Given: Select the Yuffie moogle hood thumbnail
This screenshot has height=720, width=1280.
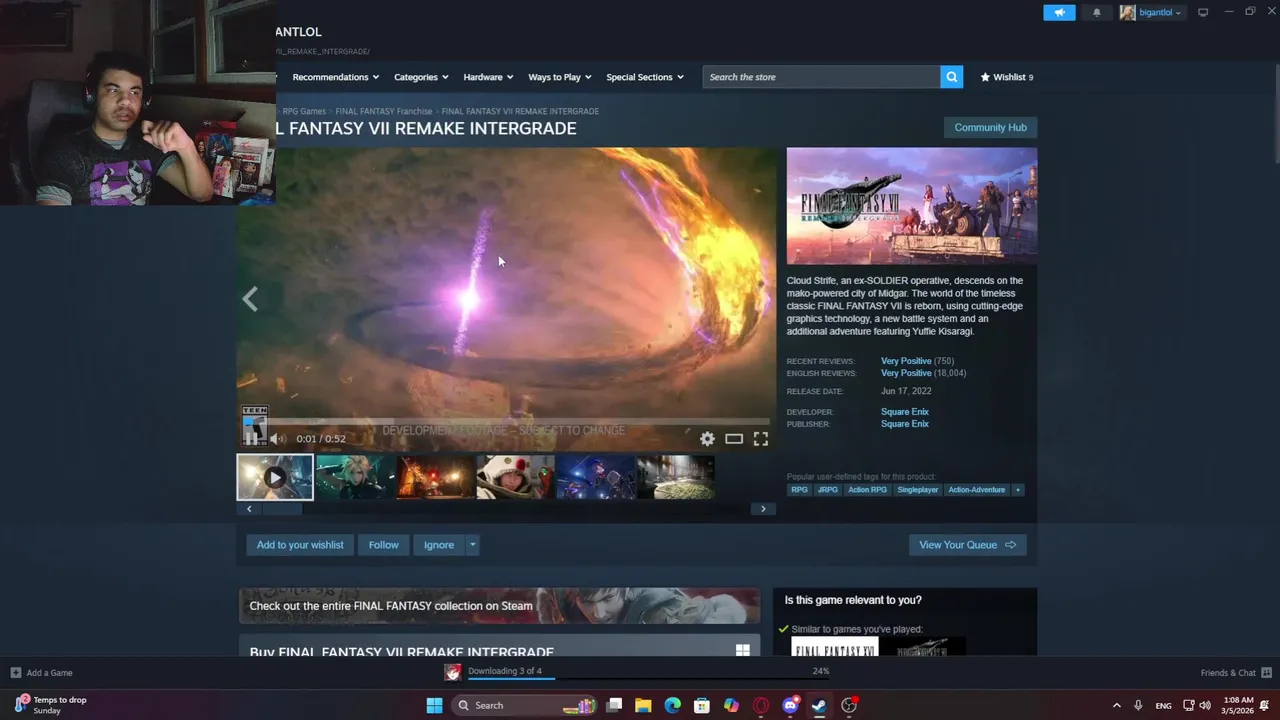Looking at the screenshot, I should coord(515,477).
